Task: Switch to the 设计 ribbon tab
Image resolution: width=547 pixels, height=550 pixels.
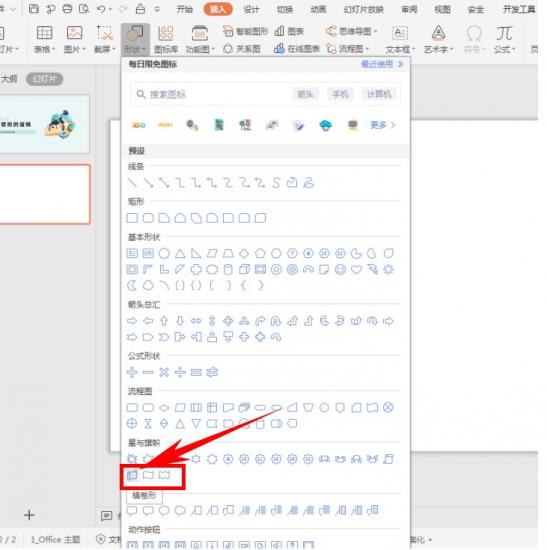Action: [x=252, y=9]
